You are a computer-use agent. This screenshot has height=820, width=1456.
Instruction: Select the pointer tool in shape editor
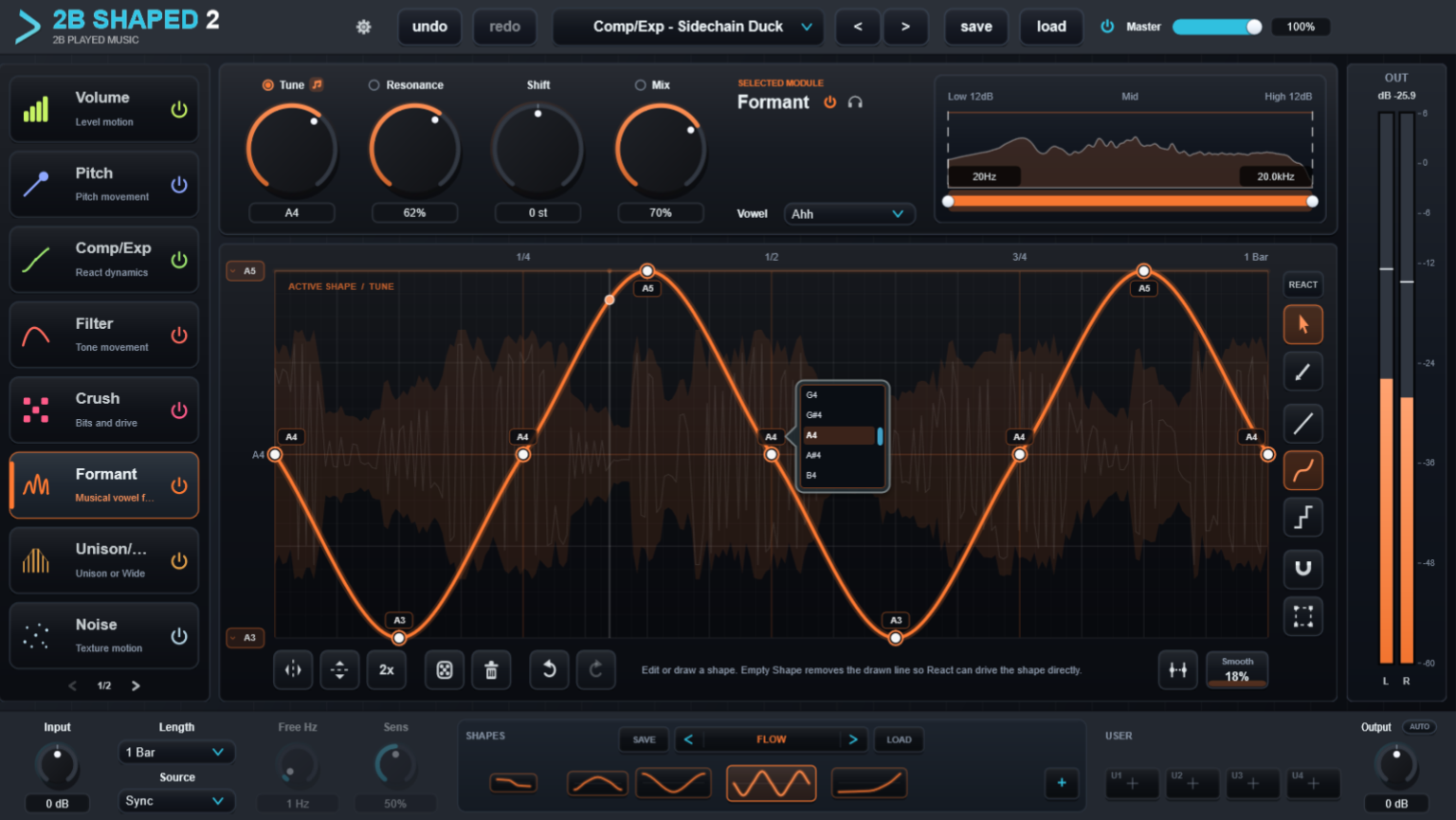[1303, 324]
